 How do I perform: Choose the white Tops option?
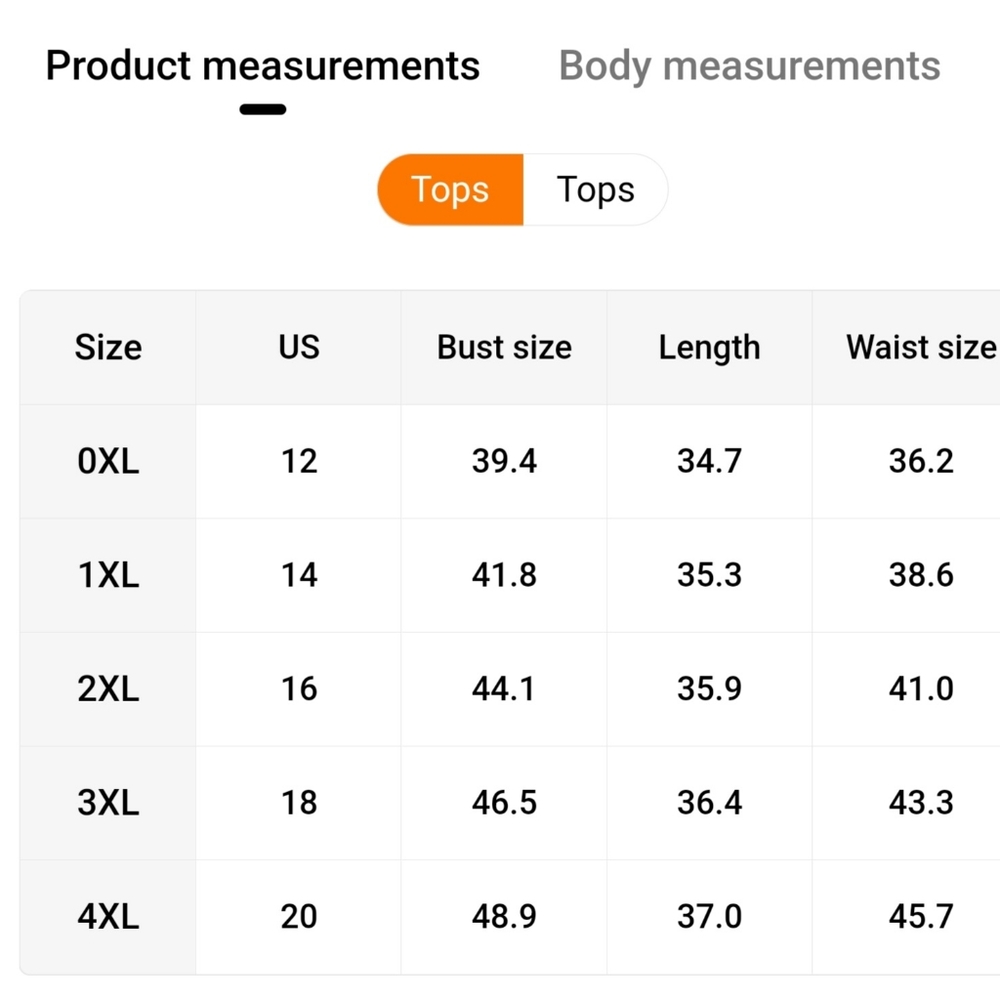[596, 189]
